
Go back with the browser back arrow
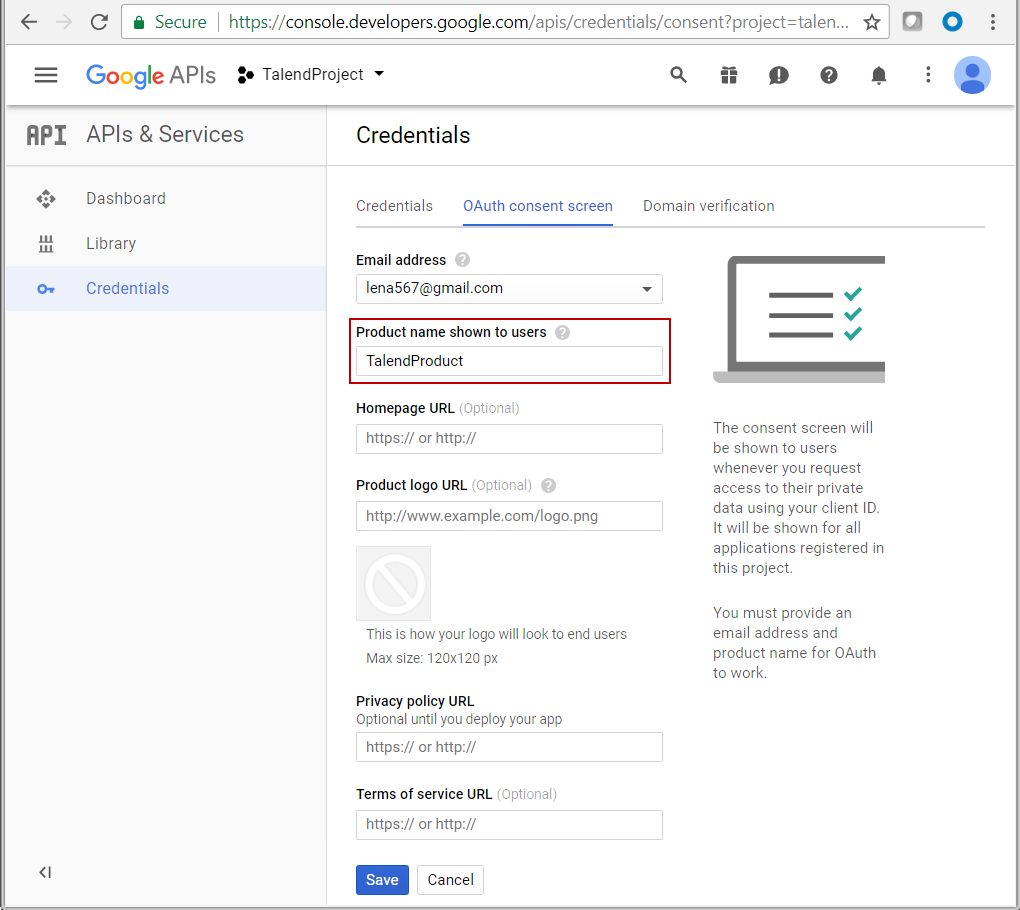pos(29,22)
